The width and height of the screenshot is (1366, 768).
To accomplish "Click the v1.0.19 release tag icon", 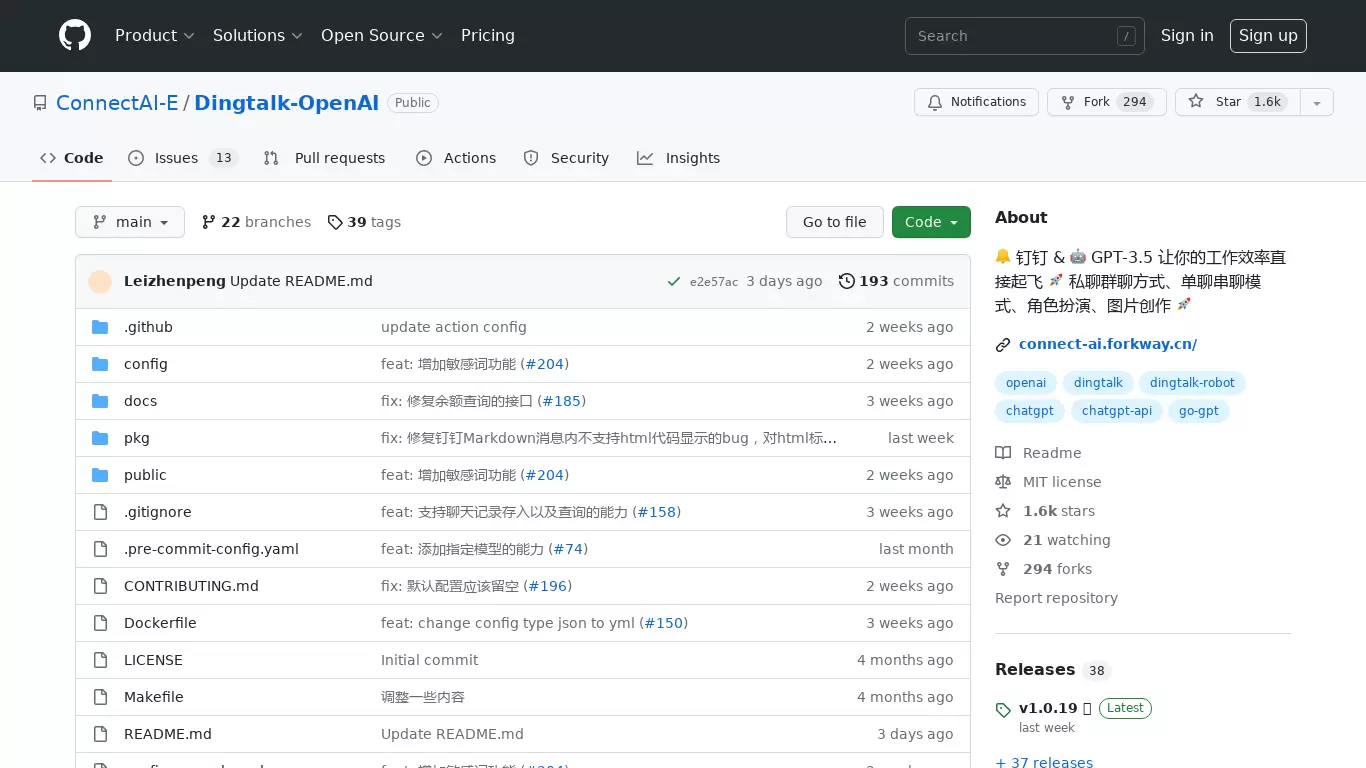I will pos(1003,710).
